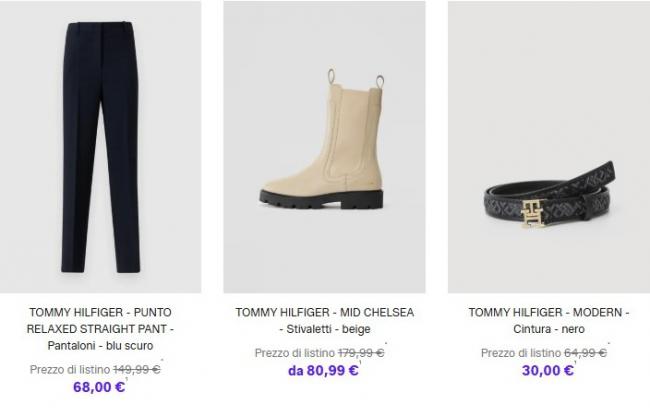
Task: Select the 30,00 € belt price
Action: point(547,370)
